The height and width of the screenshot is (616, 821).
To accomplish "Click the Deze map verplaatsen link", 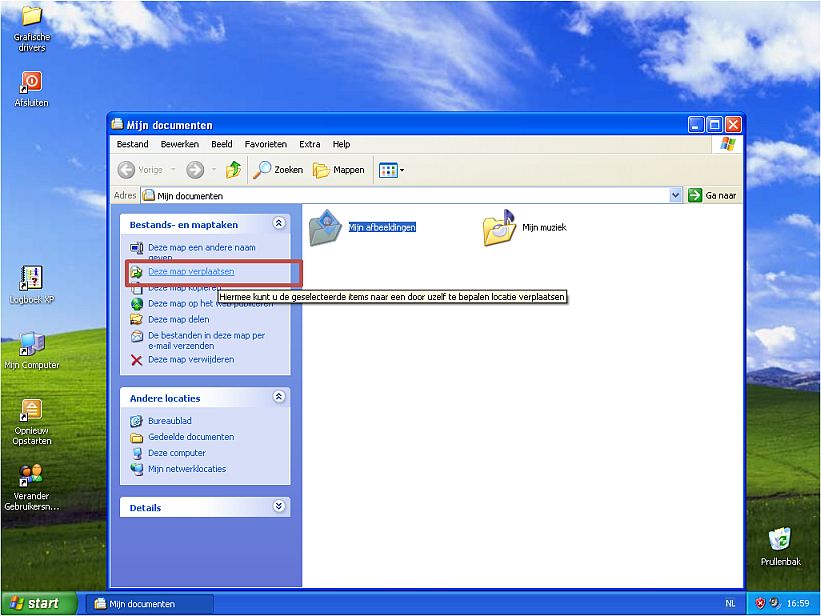I will tap(191, 271).
